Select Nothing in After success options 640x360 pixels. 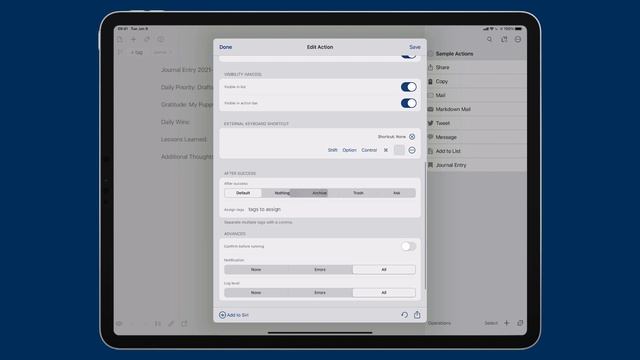[x=282, y=193]
